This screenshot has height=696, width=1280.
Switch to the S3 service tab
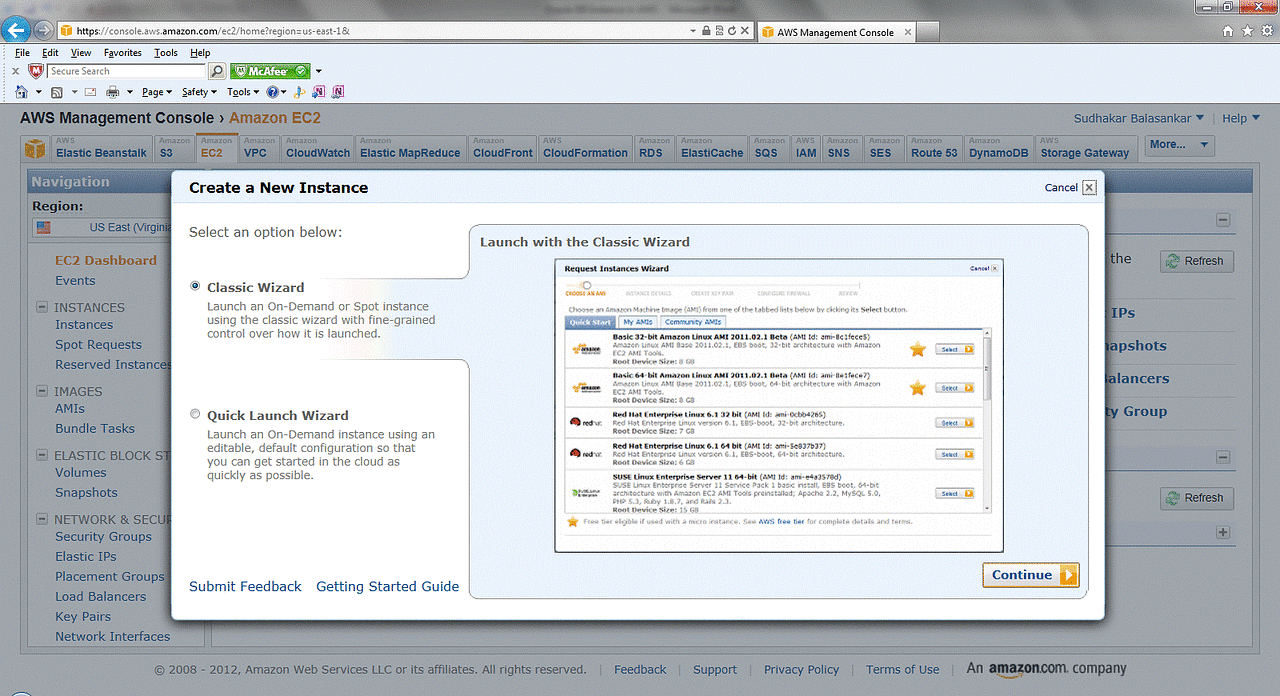(x=174, y=148)
